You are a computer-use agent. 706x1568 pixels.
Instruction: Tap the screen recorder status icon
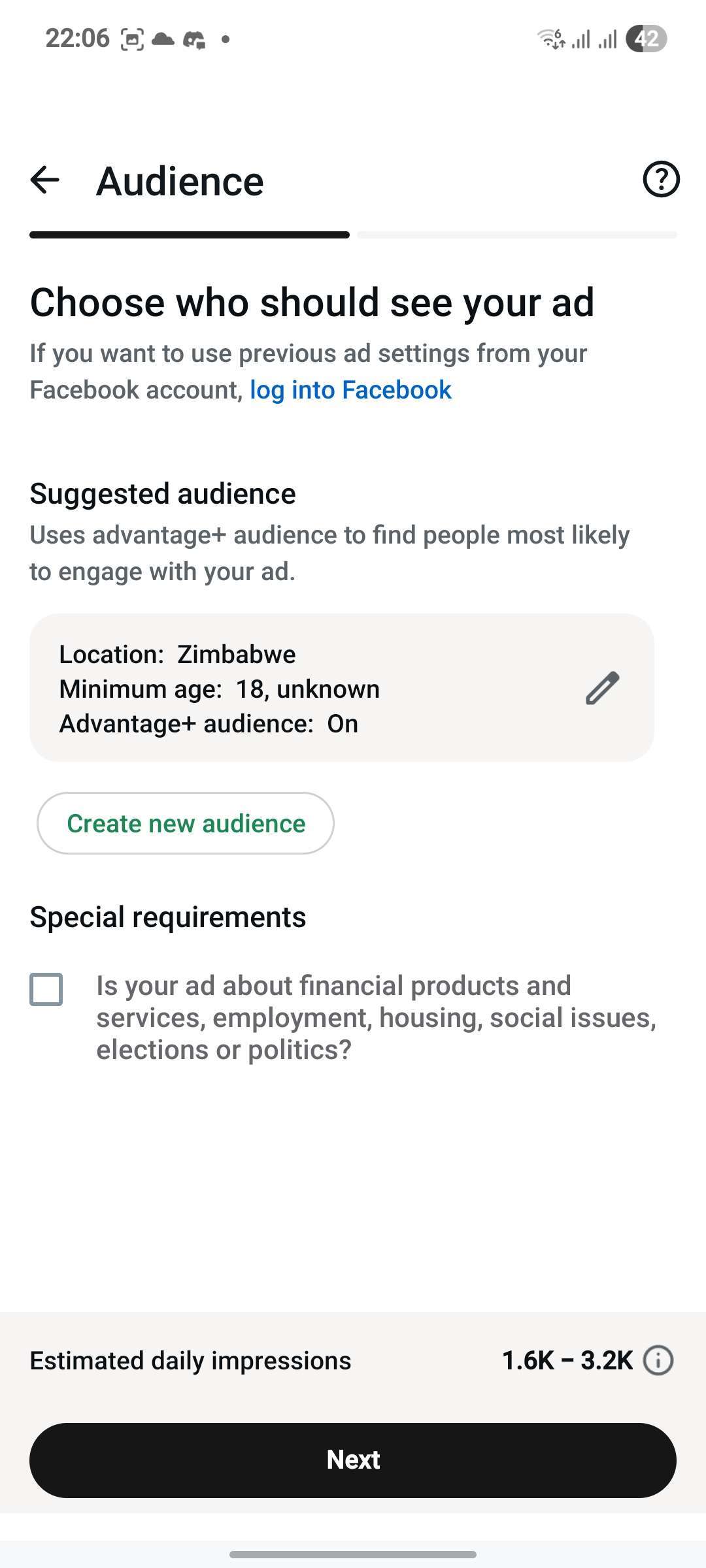point(132,40)
